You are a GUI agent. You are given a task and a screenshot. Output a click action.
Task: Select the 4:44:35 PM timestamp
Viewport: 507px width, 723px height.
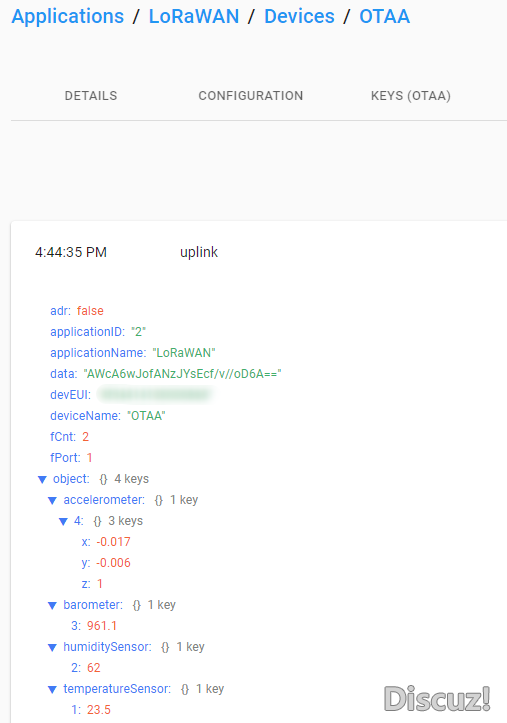71,252
